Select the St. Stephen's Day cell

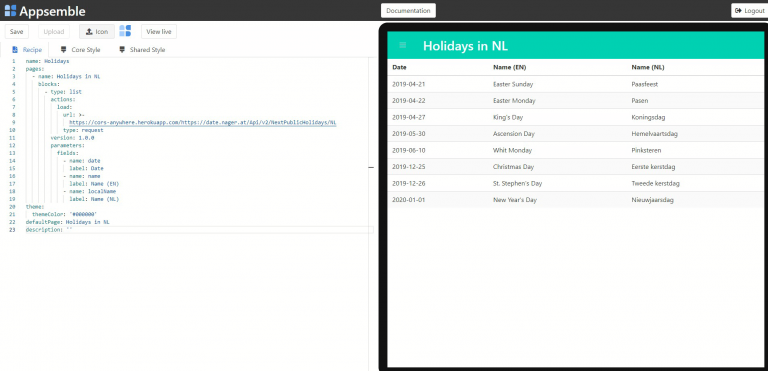[x=517, y=183]
